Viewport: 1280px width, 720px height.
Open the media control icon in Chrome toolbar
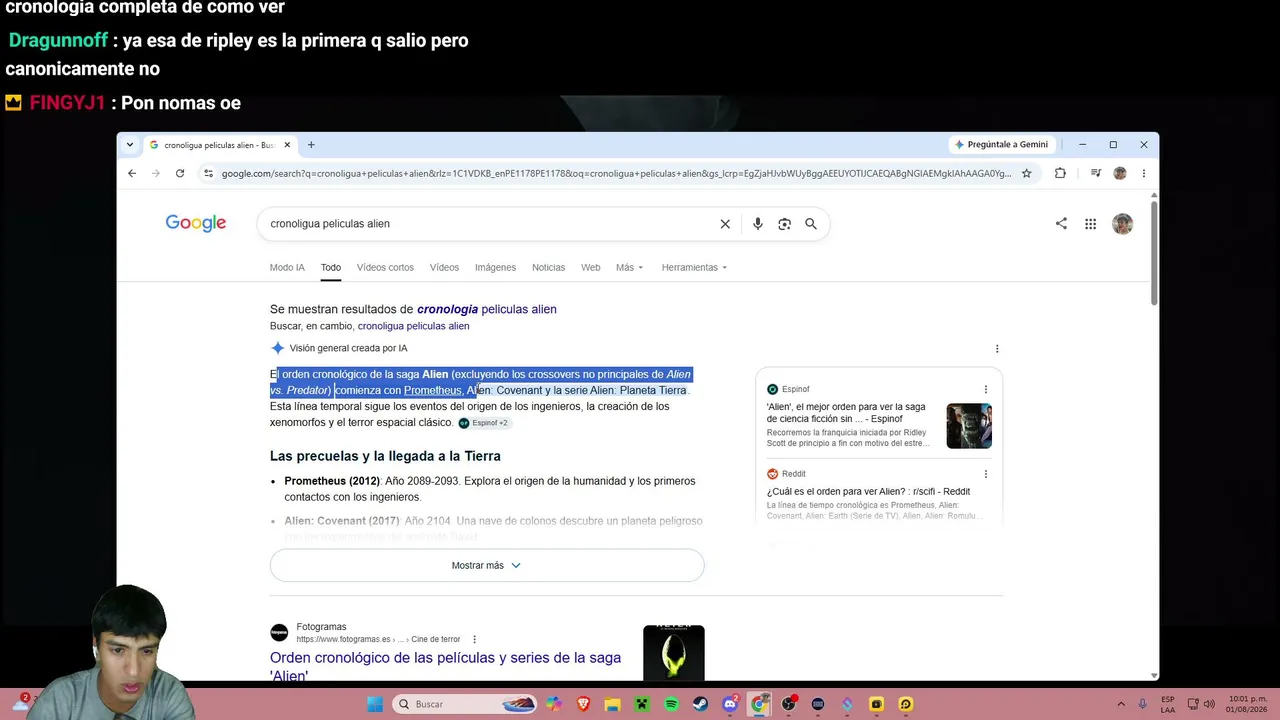tap(1095, 173)
